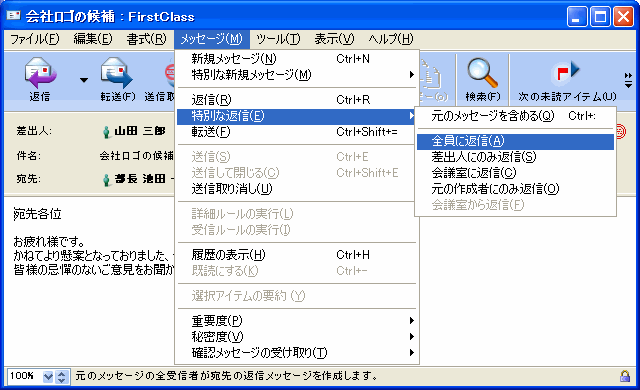Choose 差出人にのみ返信 menu entry
This screenshot has width=640, height=390.
516,157
